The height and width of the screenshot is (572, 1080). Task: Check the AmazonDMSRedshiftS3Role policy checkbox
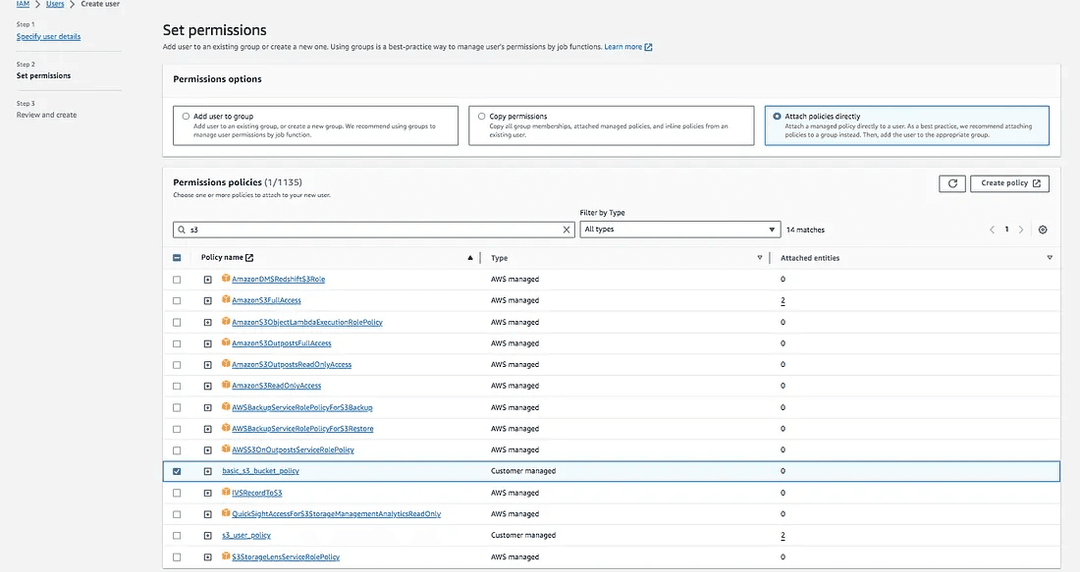[x=177, y=280]
